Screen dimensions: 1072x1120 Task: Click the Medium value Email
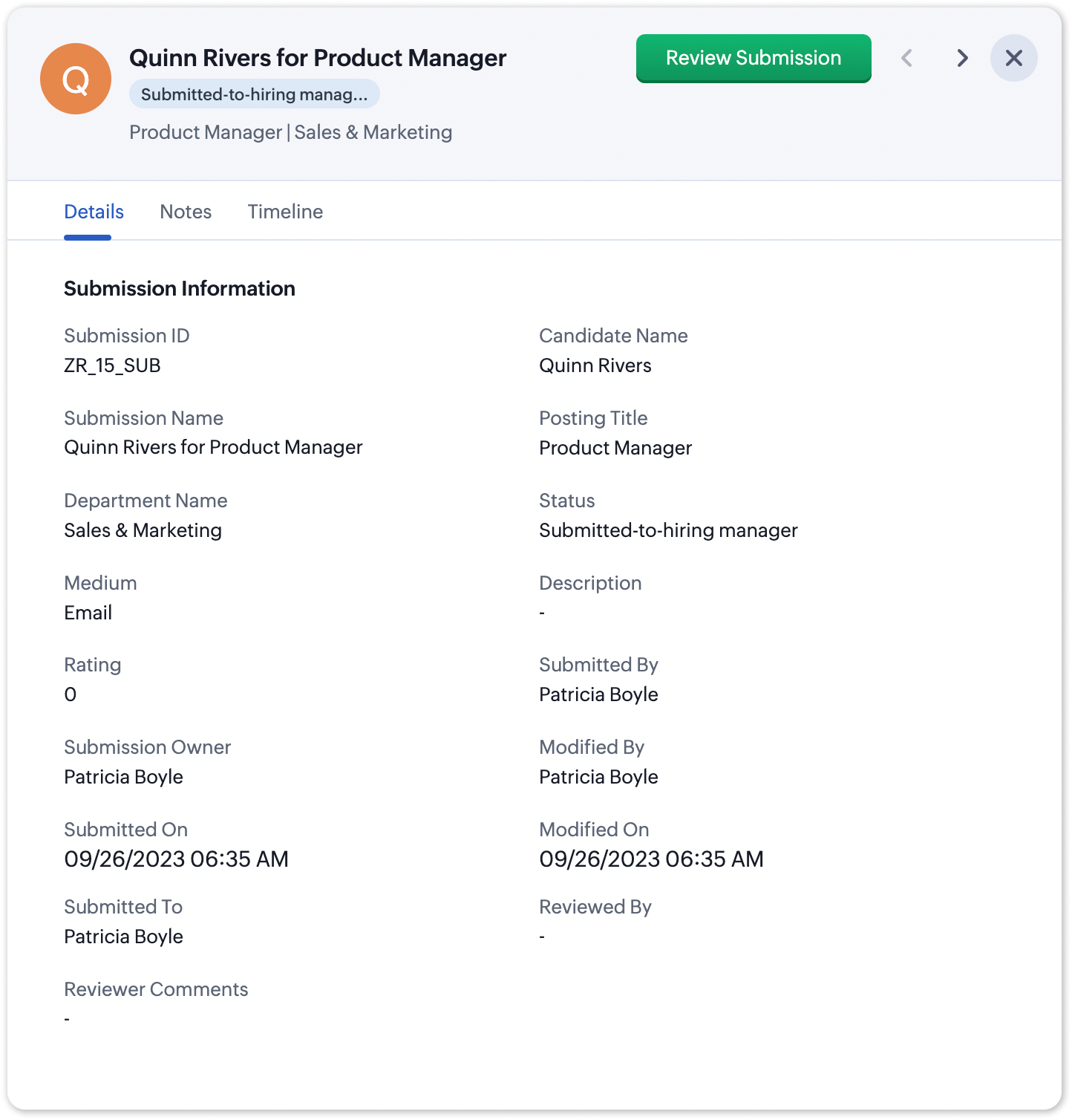coord(88,613)
